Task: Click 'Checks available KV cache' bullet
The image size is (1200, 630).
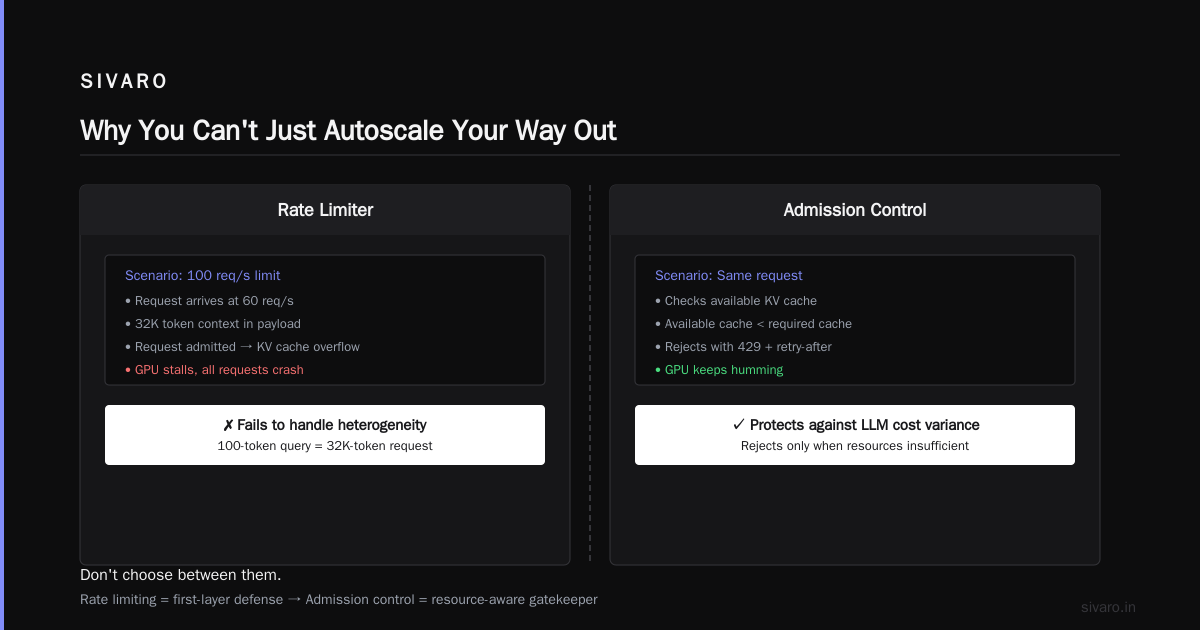Action: click(x=736, y=301)
